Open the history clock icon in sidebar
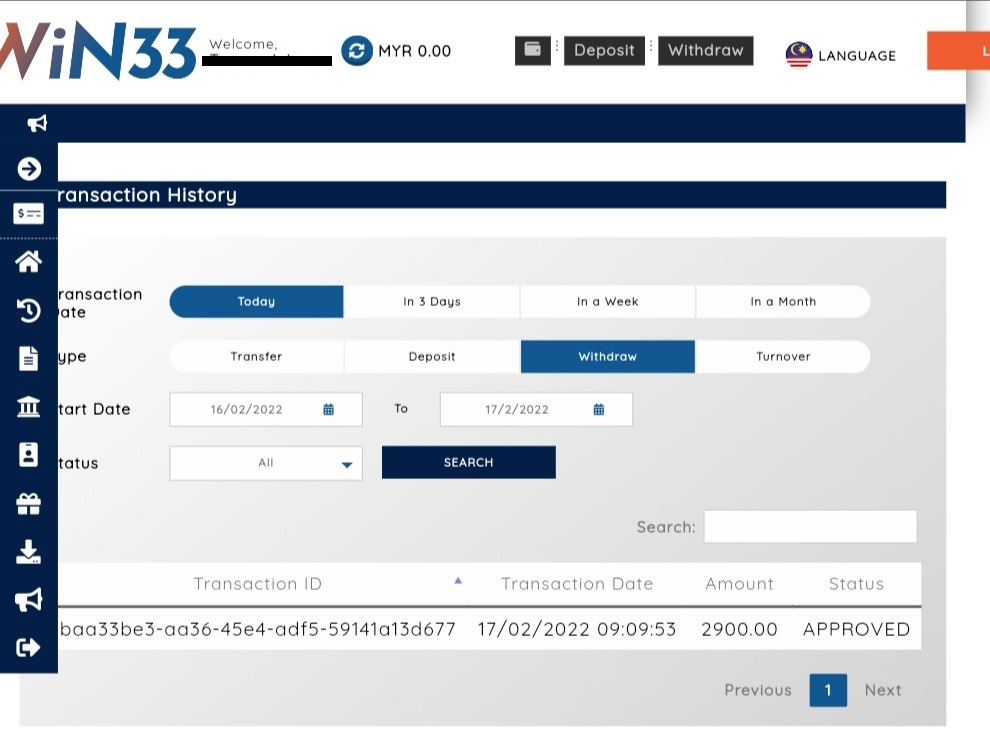The width and height of the screenshot is (990, 745). [29, 310]
